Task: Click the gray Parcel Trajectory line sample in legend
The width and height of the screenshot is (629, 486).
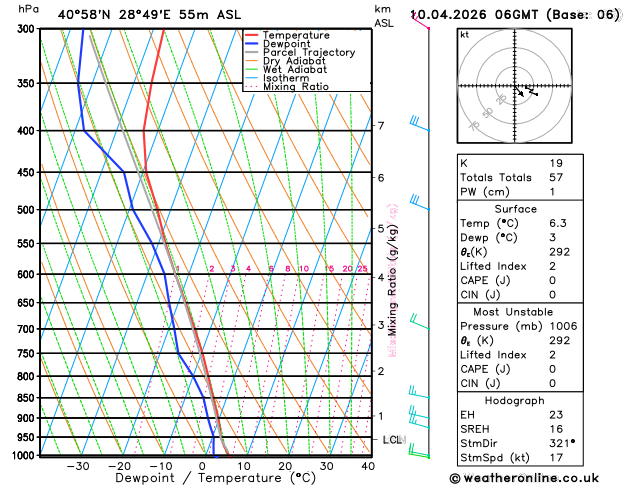Action: (252, 53)
